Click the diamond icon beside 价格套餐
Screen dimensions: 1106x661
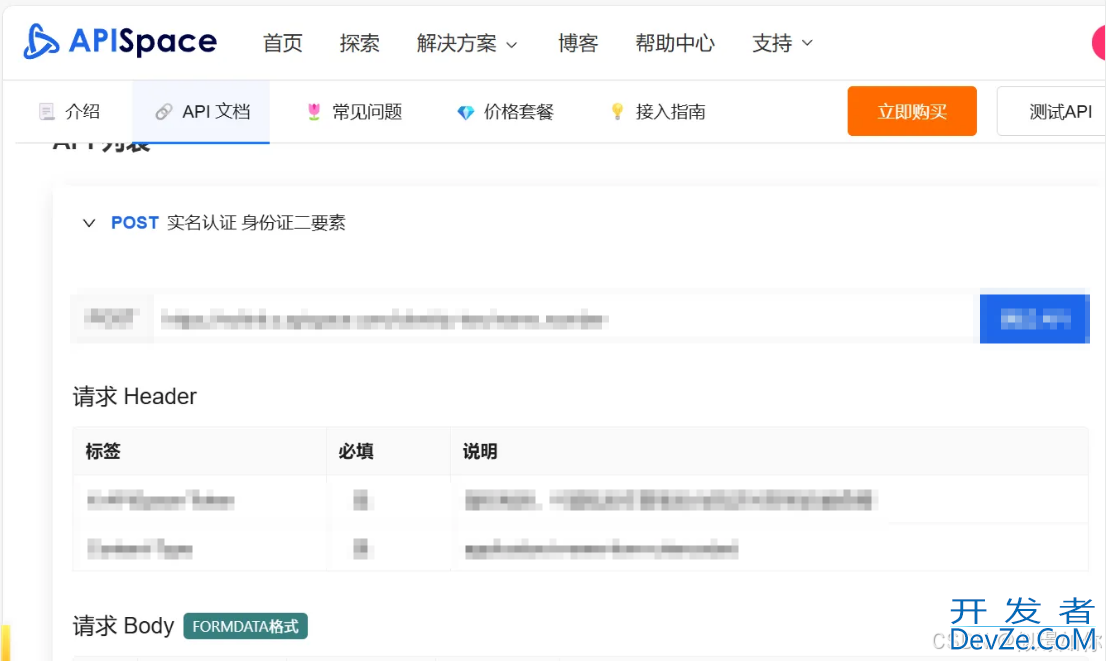click(x=466, y=112)
